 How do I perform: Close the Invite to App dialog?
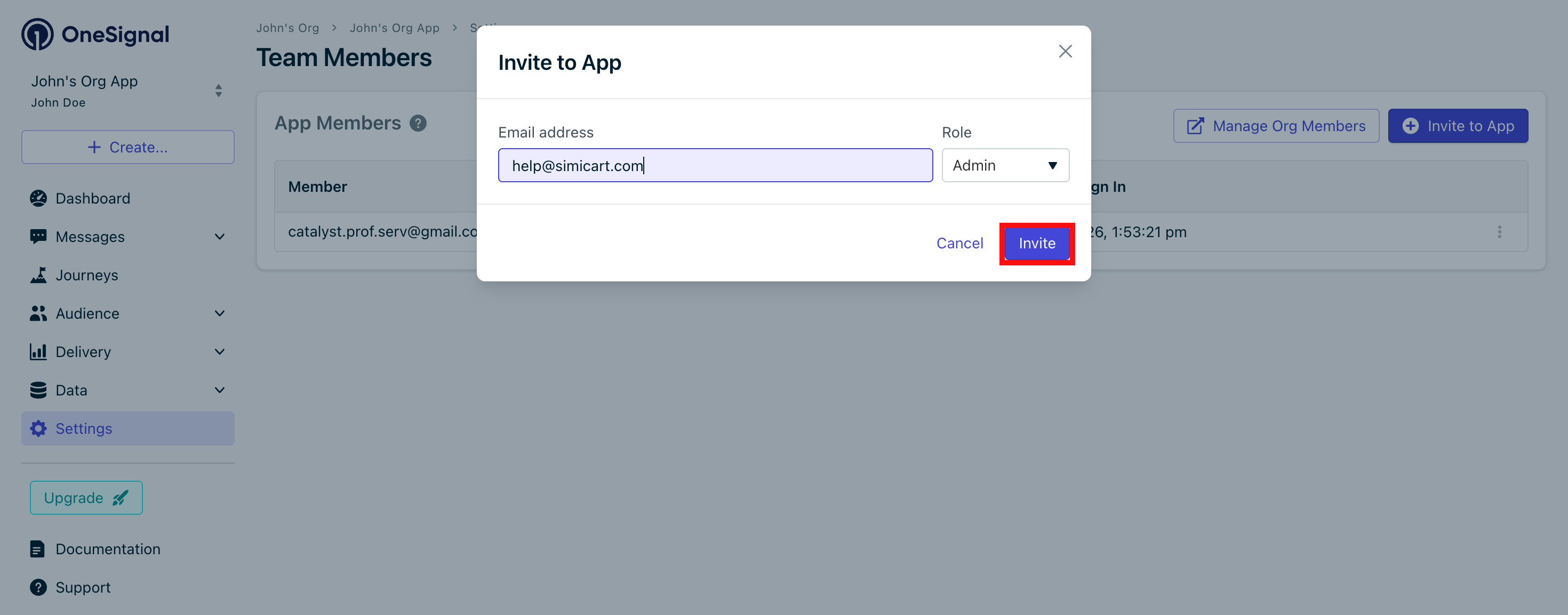[1065, 51]
